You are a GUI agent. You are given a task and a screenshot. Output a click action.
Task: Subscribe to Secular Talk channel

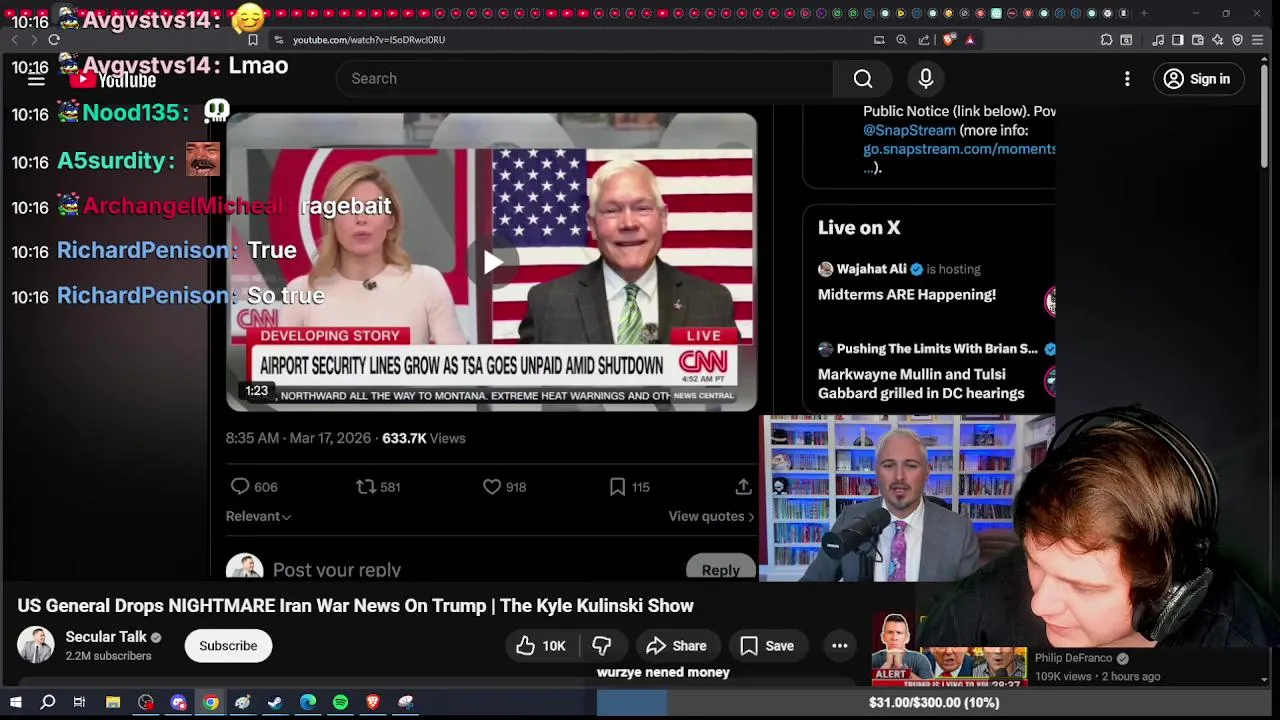(x=228, y=646)
